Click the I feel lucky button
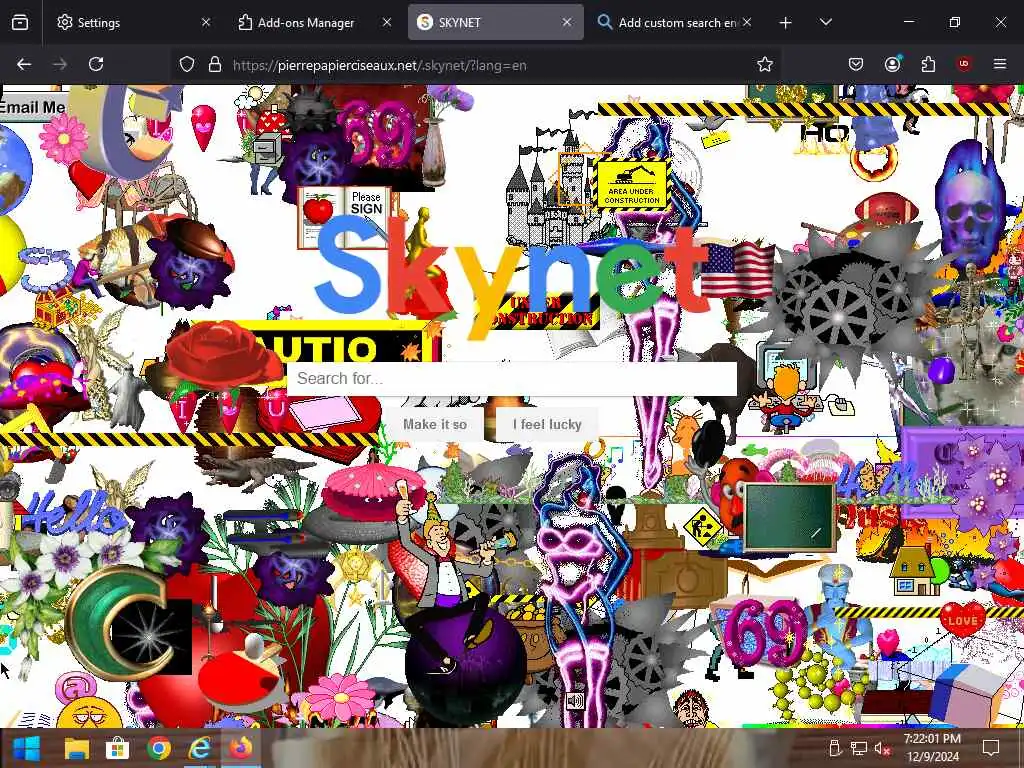 (547, 424)
